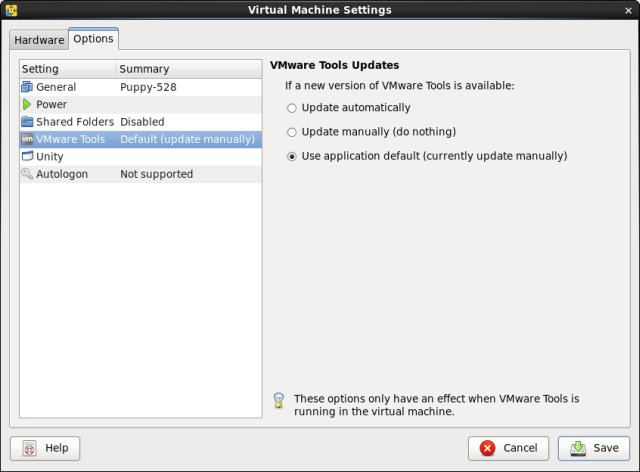
Task: Click the Autologon key icon
Action: point(27,174)
